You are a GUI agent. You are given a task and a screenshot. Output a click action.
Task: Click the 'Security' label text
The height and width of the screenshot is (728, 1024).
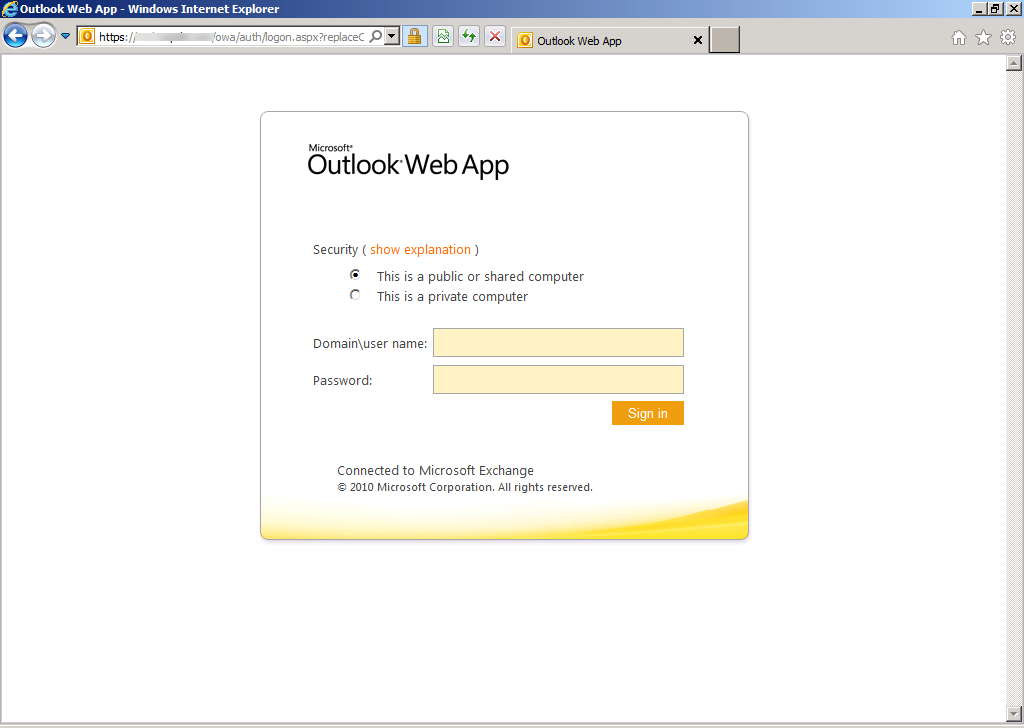pyautogui.click(x=336, y=249)
